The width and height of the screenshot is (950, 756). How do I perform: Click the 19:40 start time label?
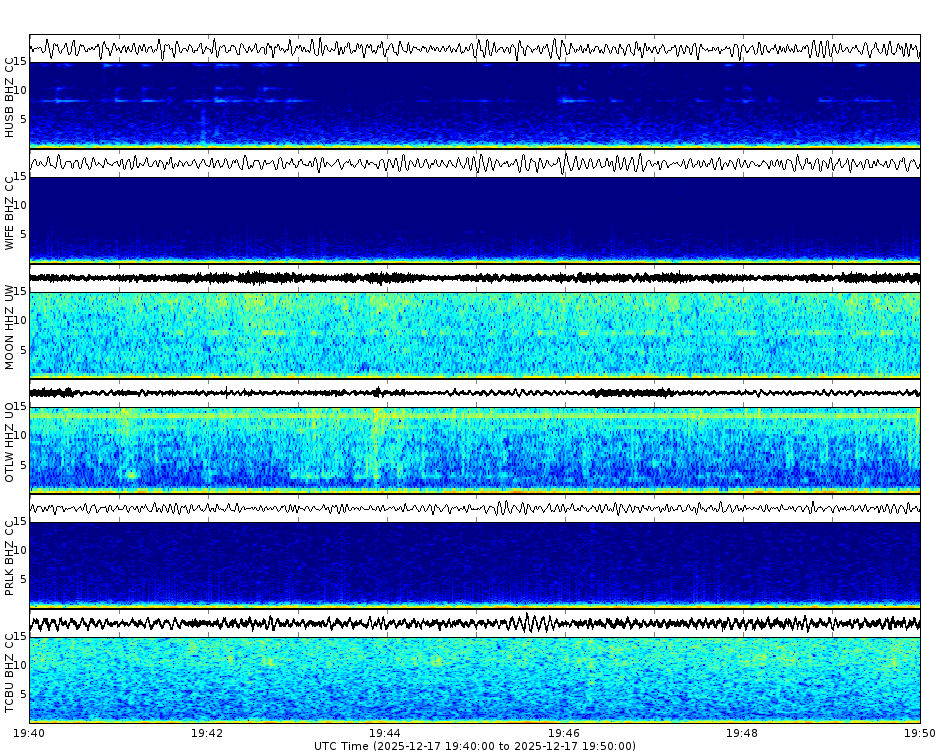[x=28, y=731]
